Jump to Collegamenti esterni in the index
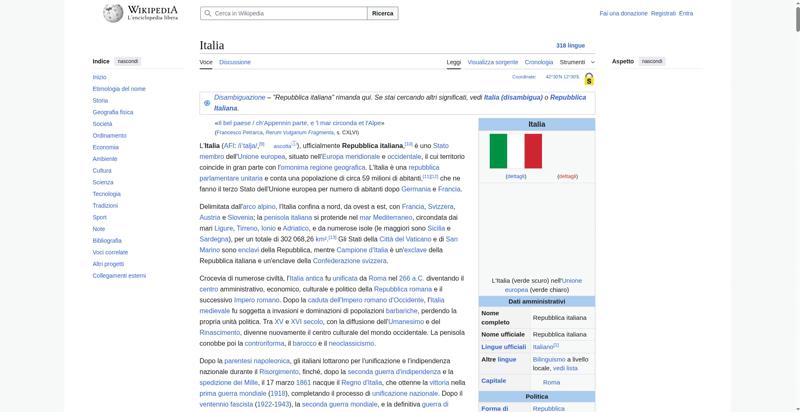Viewport: 800px width, 412px height. coord(119,276)
